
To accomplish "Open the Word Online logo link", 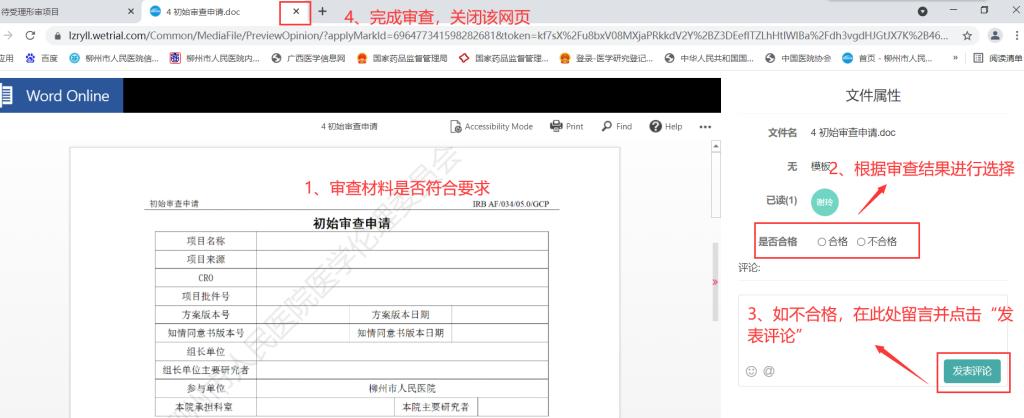I will point(56,96).
